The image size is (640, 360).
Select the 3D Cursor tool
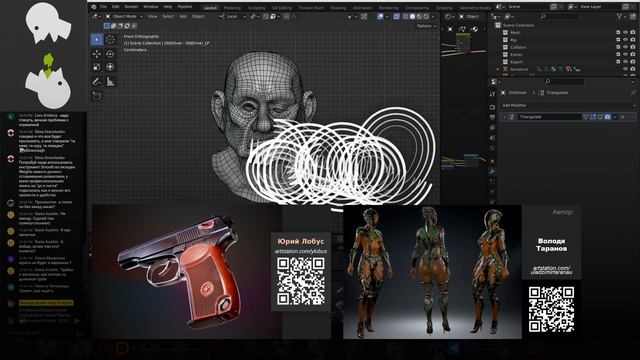coord(110,40)
